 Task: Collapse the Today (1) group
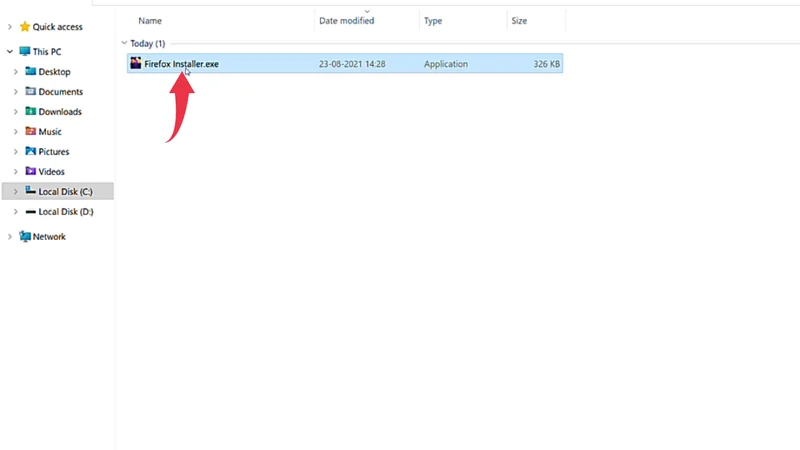point(124,44)
